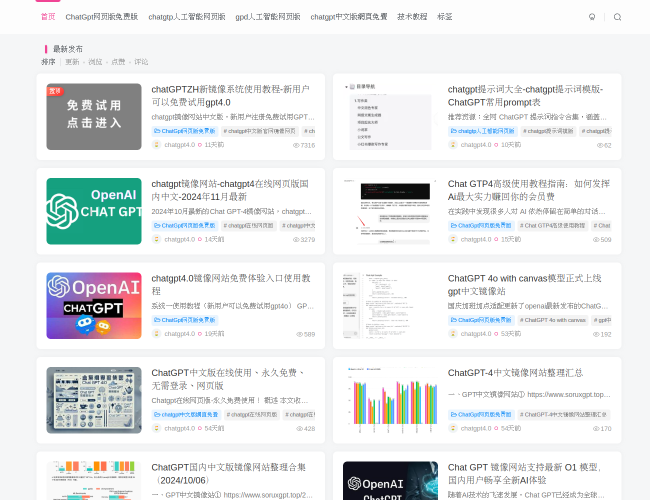Click view count 192 eye icon
This screenshot has height=500, width=650.
pyautogui.click(x=596, y=334)
